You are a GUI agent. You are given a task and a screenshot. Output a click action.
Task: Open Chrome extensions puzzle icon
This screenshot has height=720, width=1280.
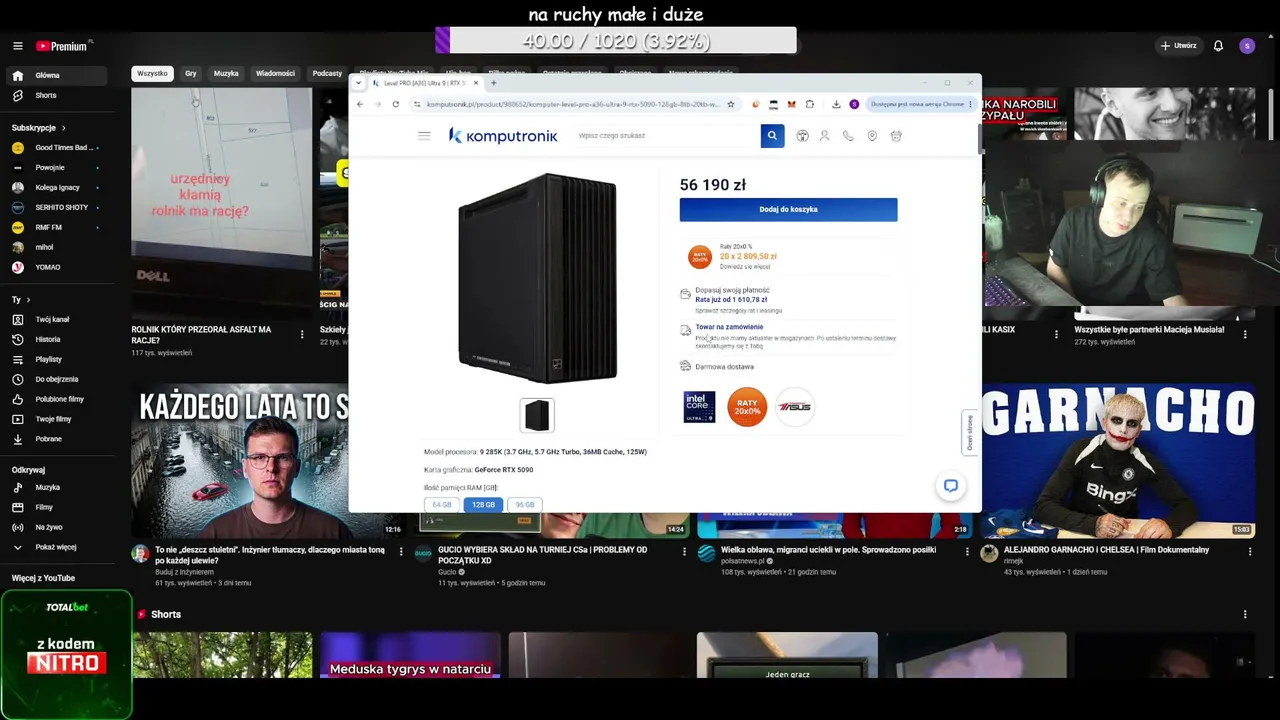pyautogui.click(x=809, y=104)
